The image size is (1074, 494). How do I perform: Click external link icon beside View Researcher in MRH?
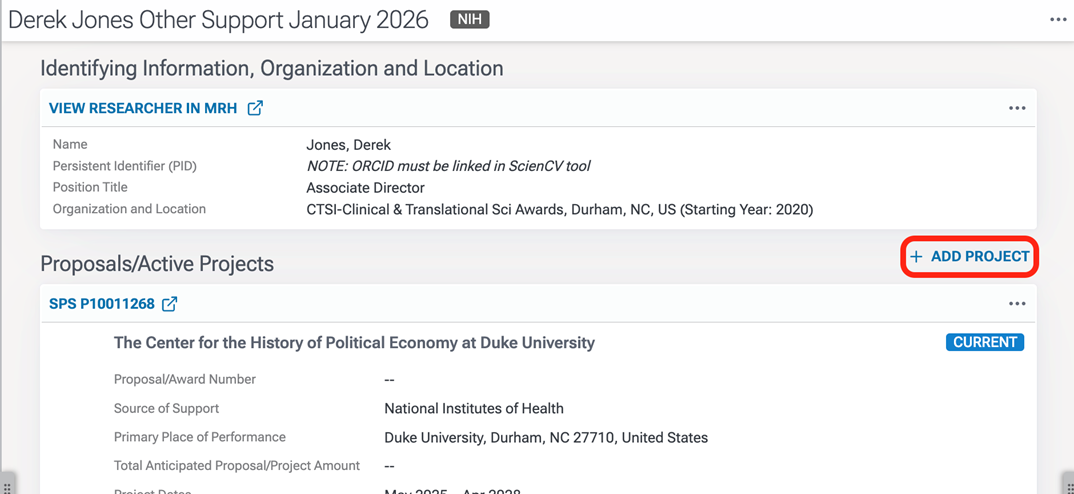(x=255, y=108)
